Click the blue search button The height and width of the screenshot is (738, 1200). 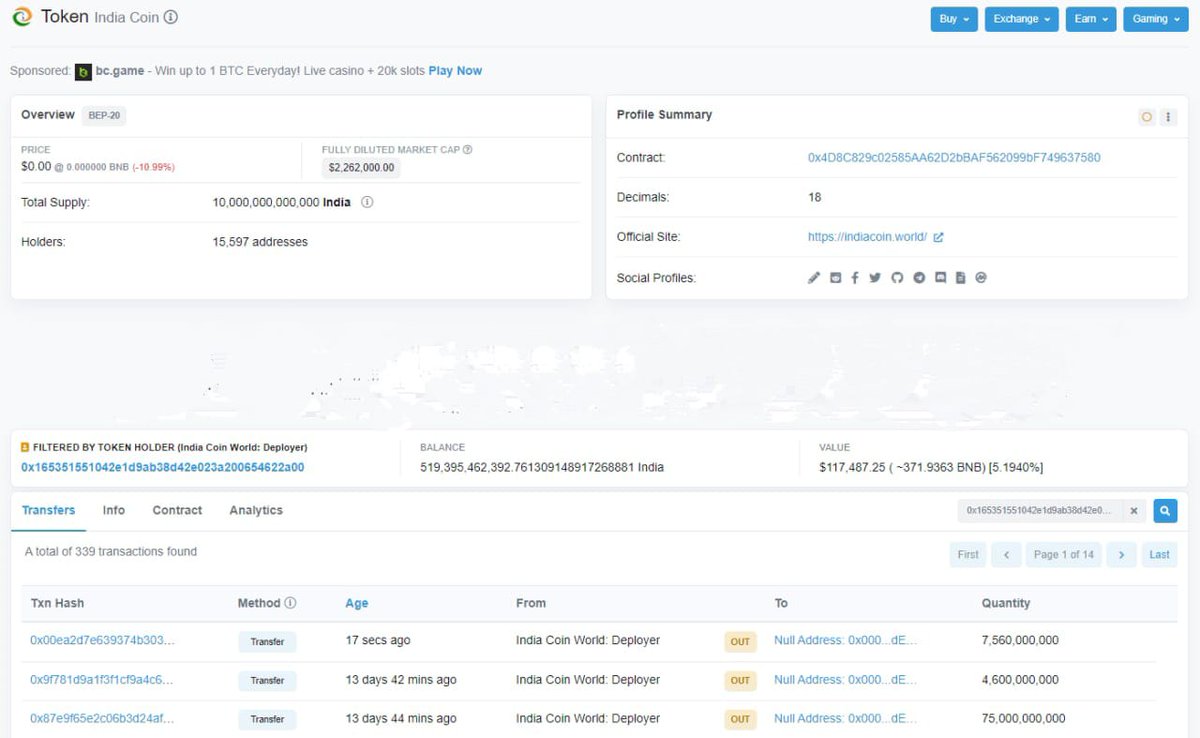click(x=1164, y=511)
